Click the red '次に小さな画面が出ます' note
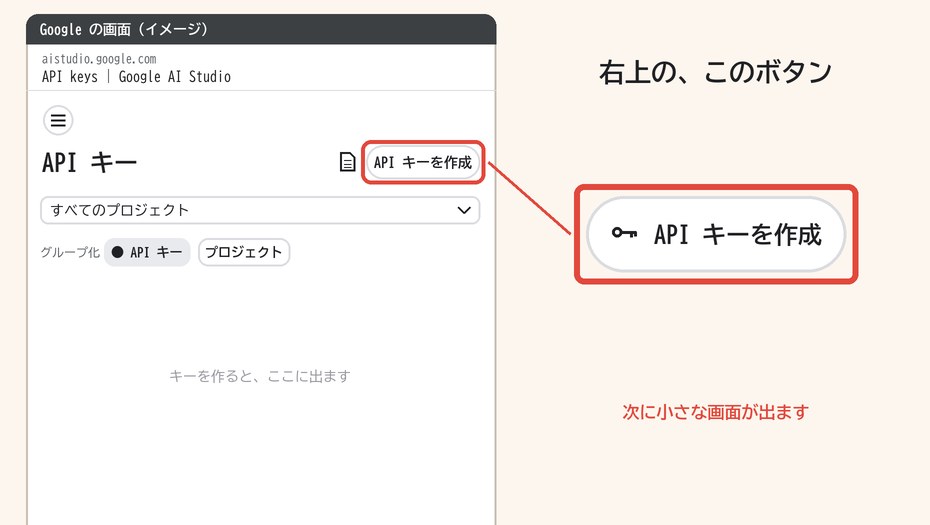This screenshot has height=525, width=930. click(715, 412)
